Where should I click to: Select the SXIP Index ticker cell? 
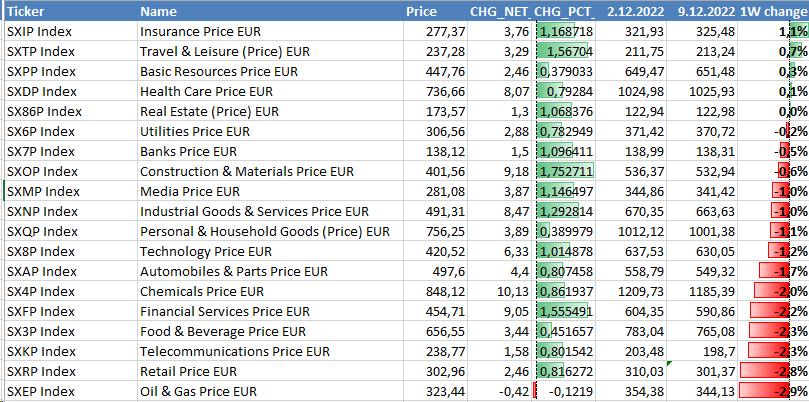(x=71, y=31)
